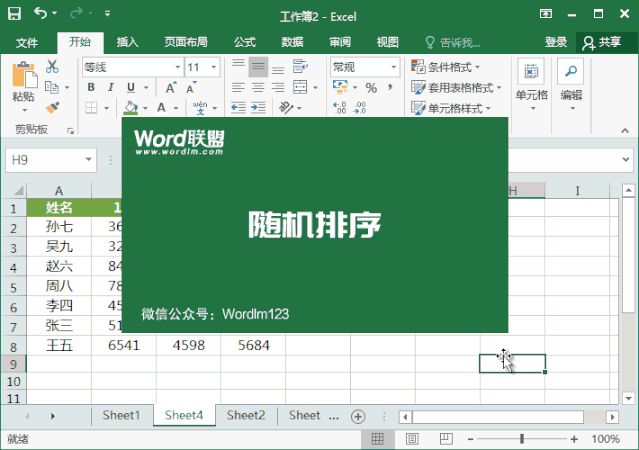
Task: Toggle middle align
Action: pos(258,67)
